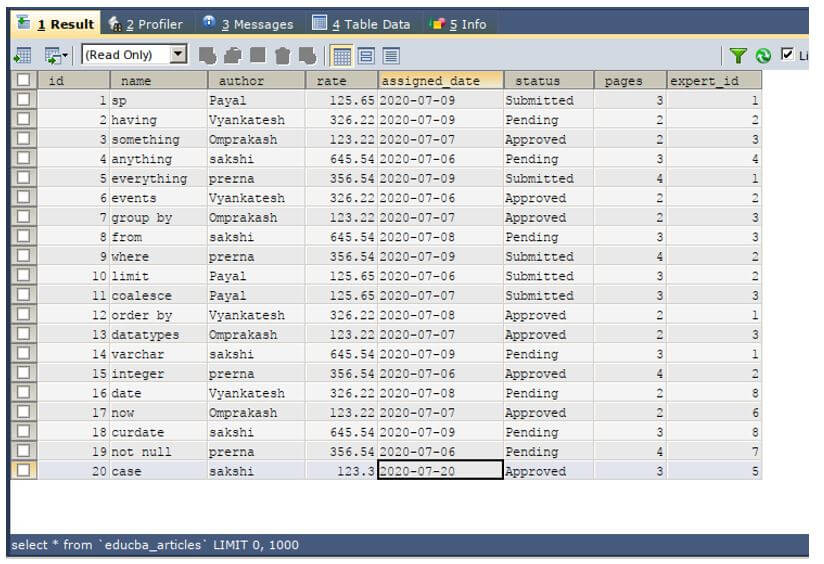
Task: Open the 3 Messages tab
Action: coord(248,24)
